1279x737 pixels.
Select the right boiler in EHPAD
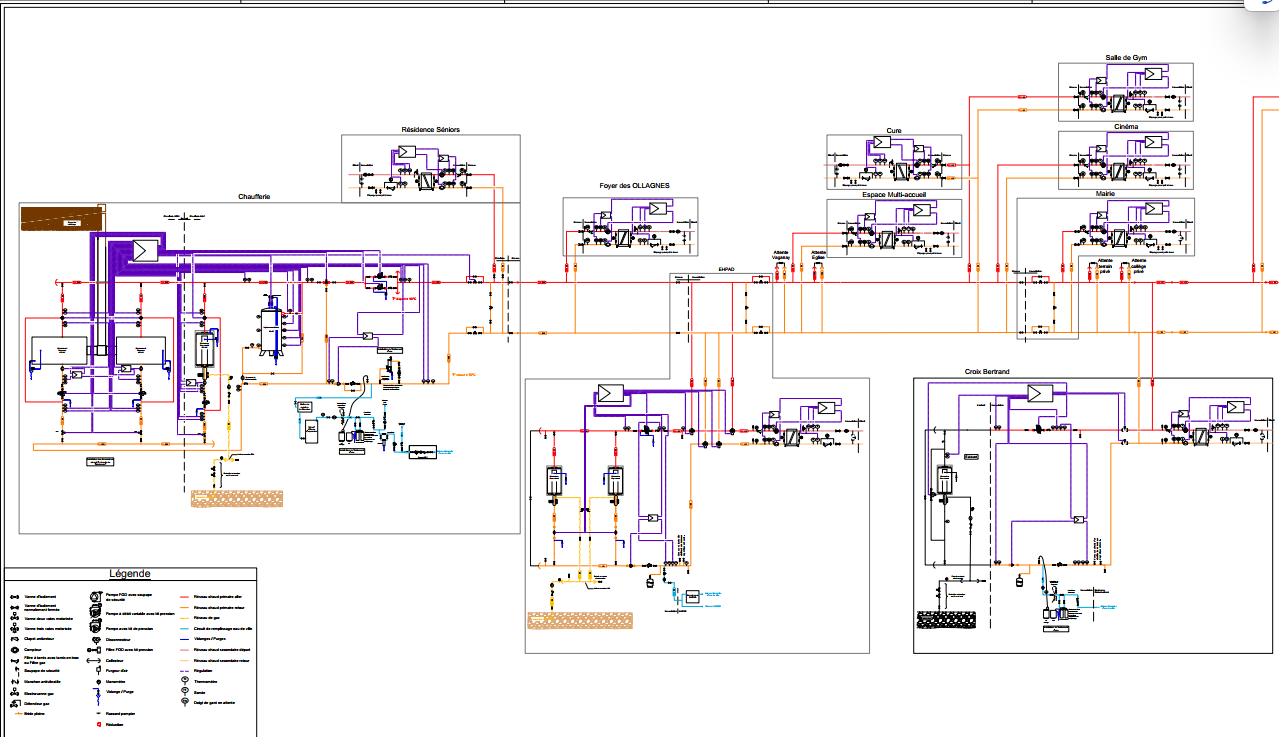pos(614,482)
